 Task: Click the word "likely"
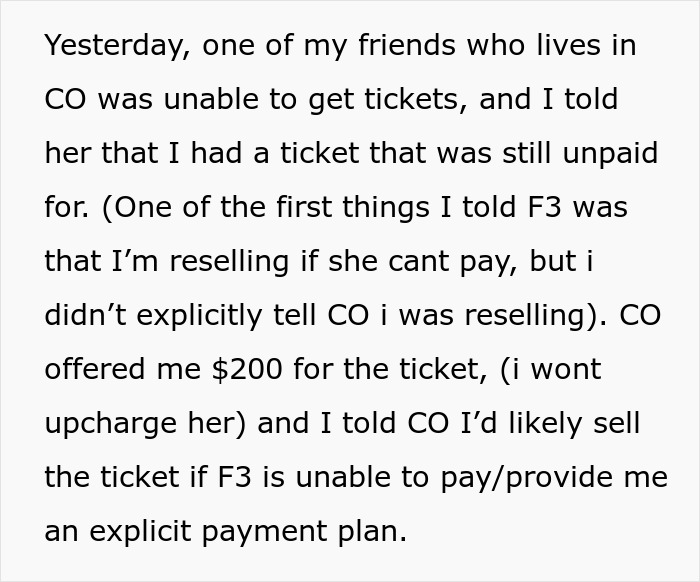click(539, 424)
